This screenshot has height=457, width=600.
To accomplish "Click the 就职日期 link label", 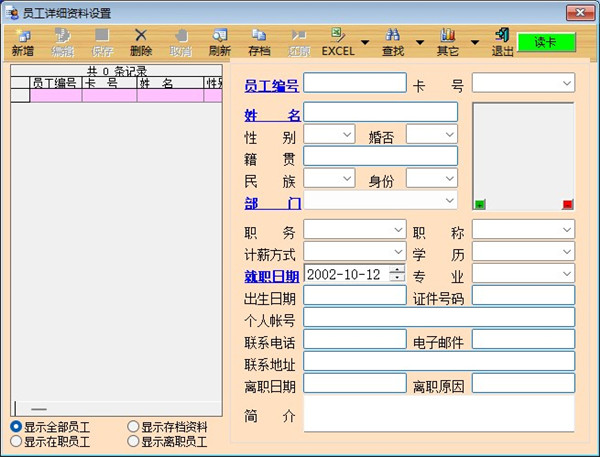I will 272,276.
